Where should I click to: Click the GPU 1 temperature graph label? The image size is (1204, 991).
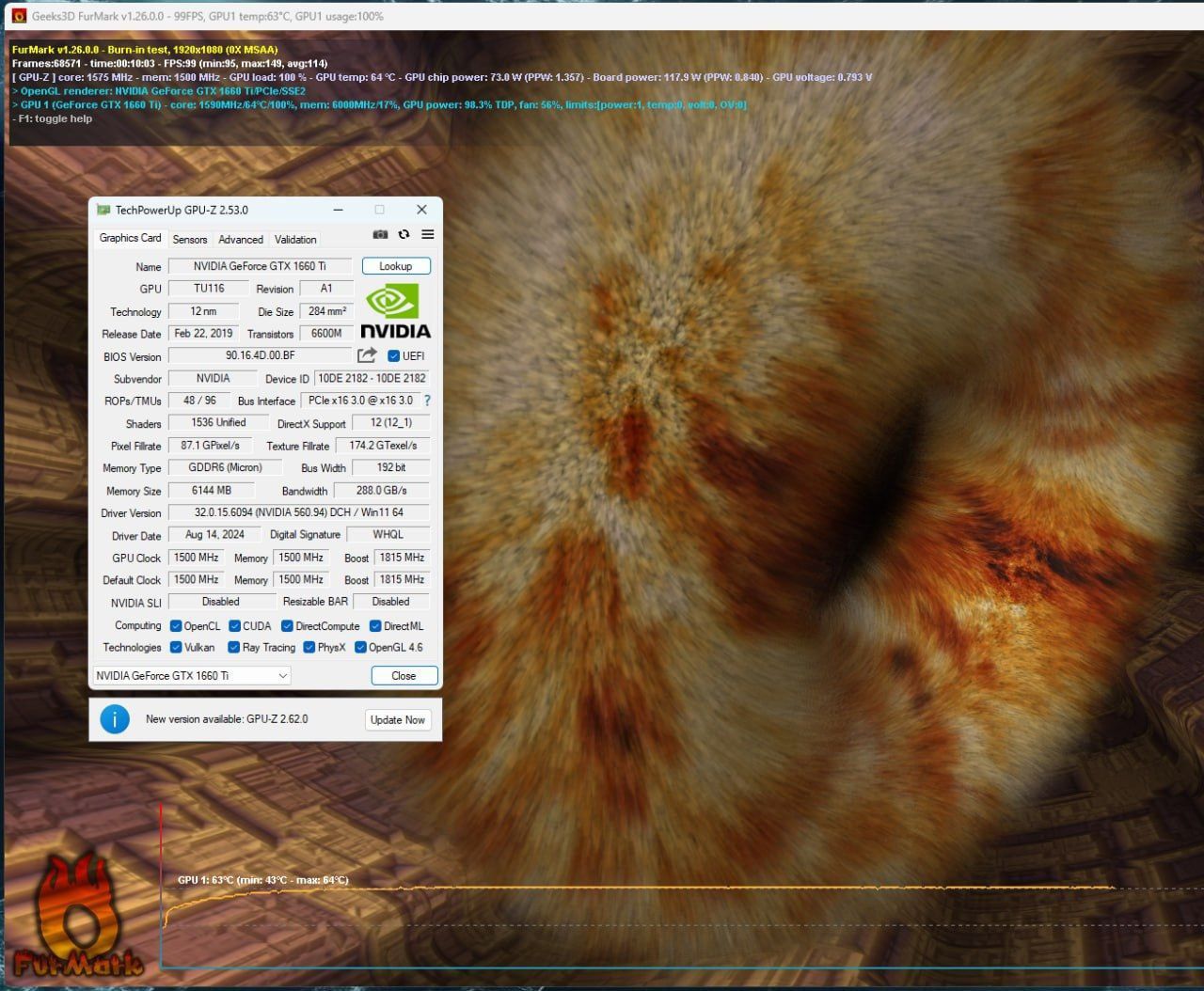coord(263,880)
